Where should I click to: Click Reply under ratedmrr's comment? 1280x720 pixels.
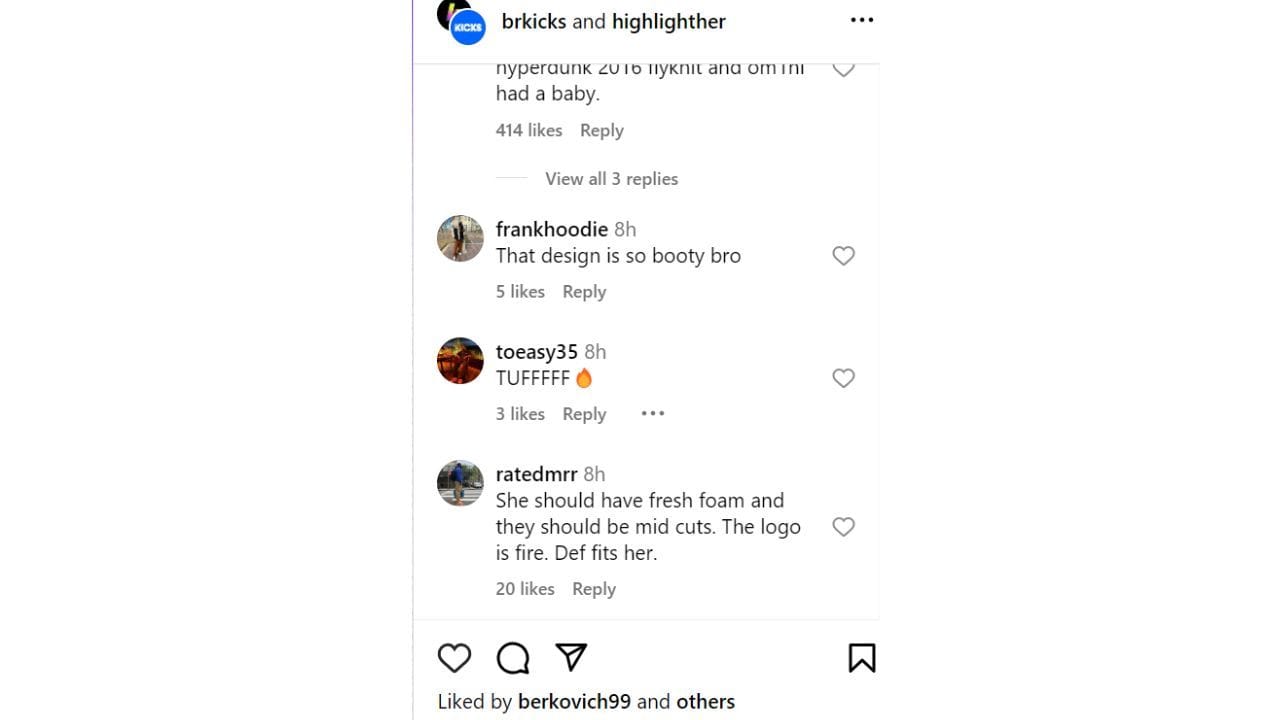[x=593, y=588]
